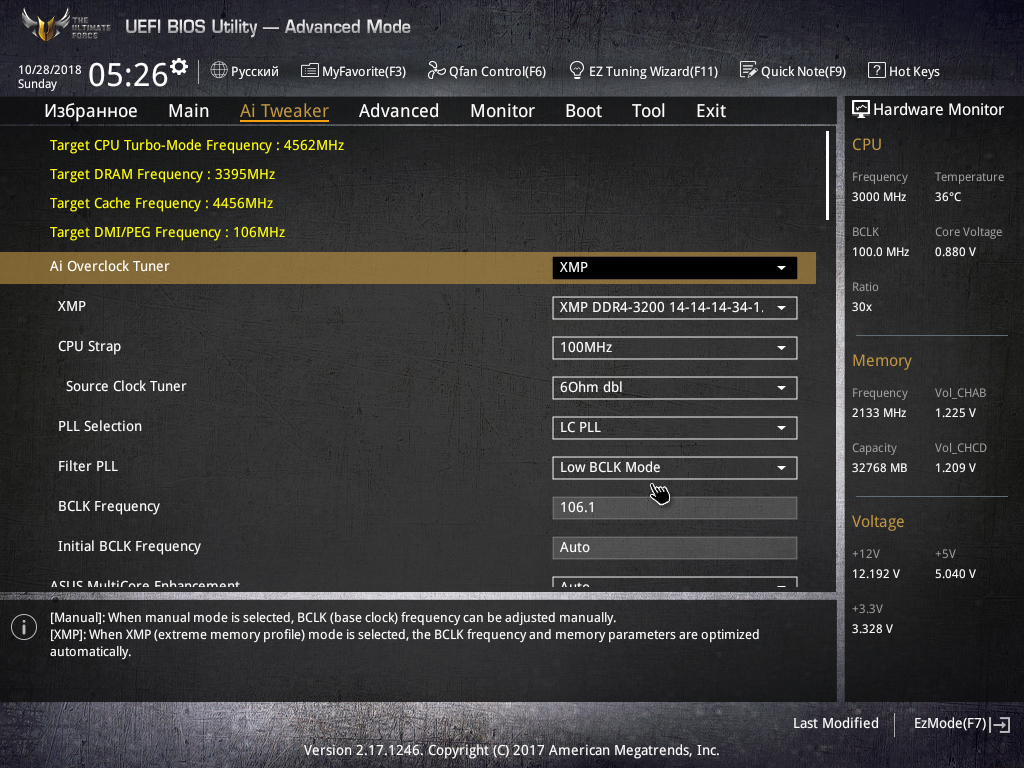The width and height of the screenshot is (1024, 768).
Task: Go to the Tool tab
Action: click(x=648, y=111)
